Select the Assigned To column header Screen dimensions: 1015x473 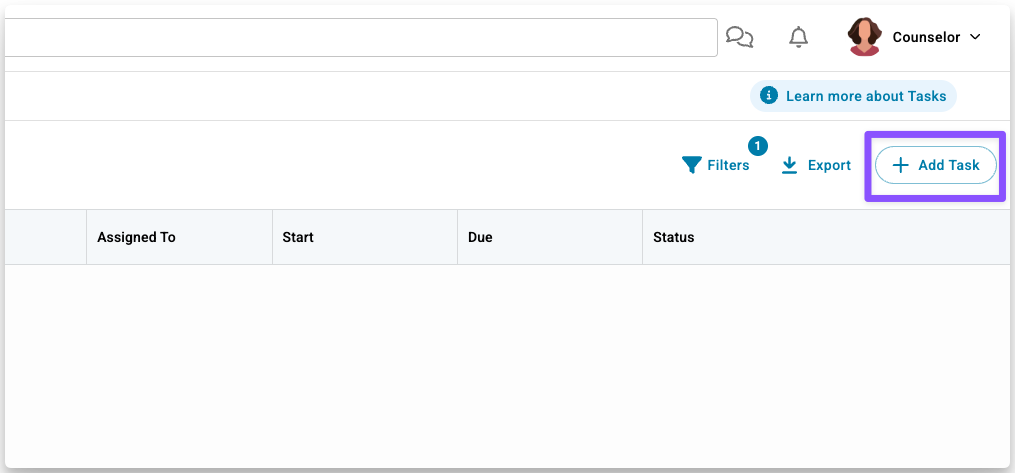click(x=136, y=237)
